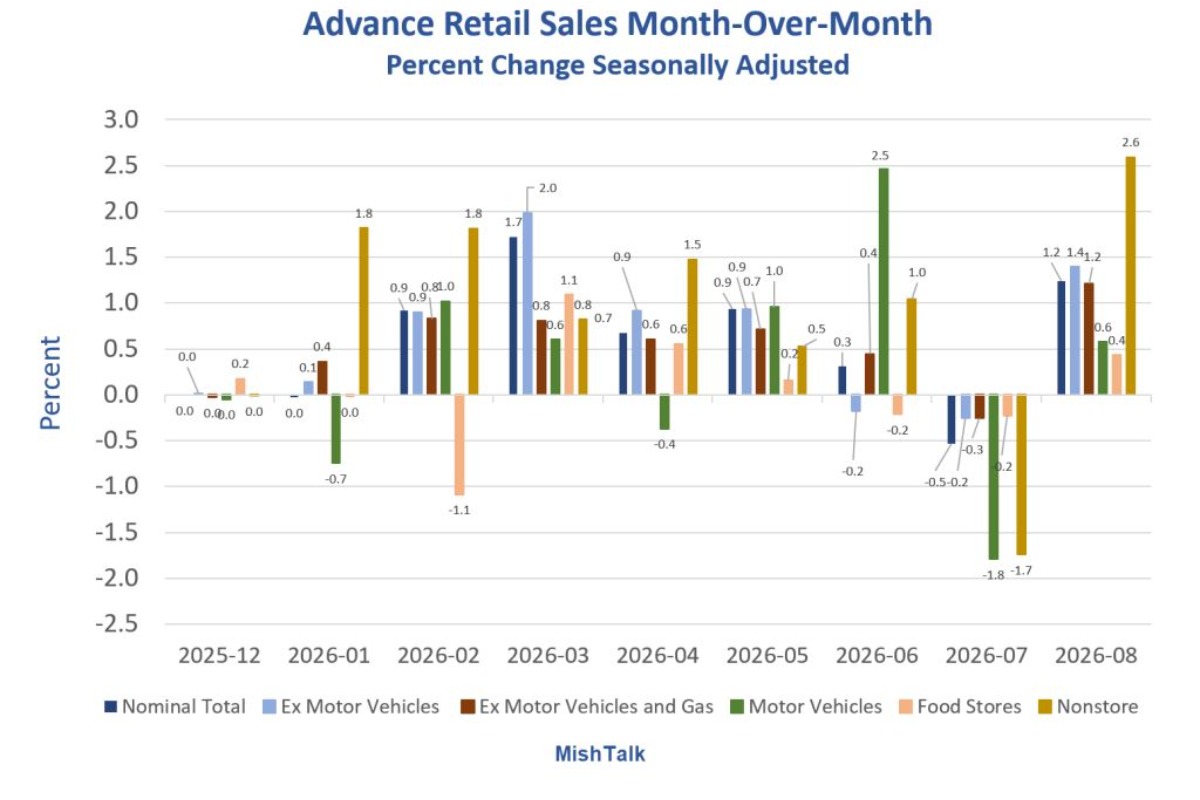Click the green Motor Vehicles bar for 2026-01
This screenshot has height=800, width=1200.
pos(336,429)
